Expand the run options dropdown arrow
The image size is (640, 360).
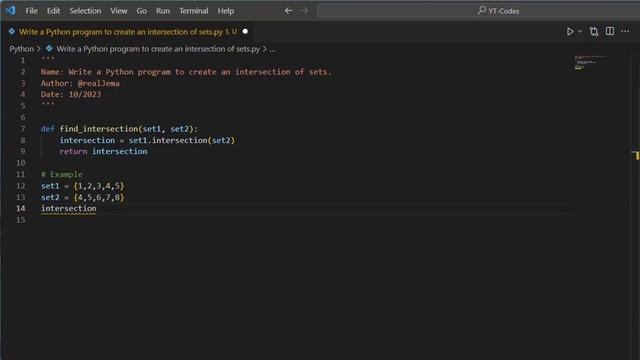point(580,31)
